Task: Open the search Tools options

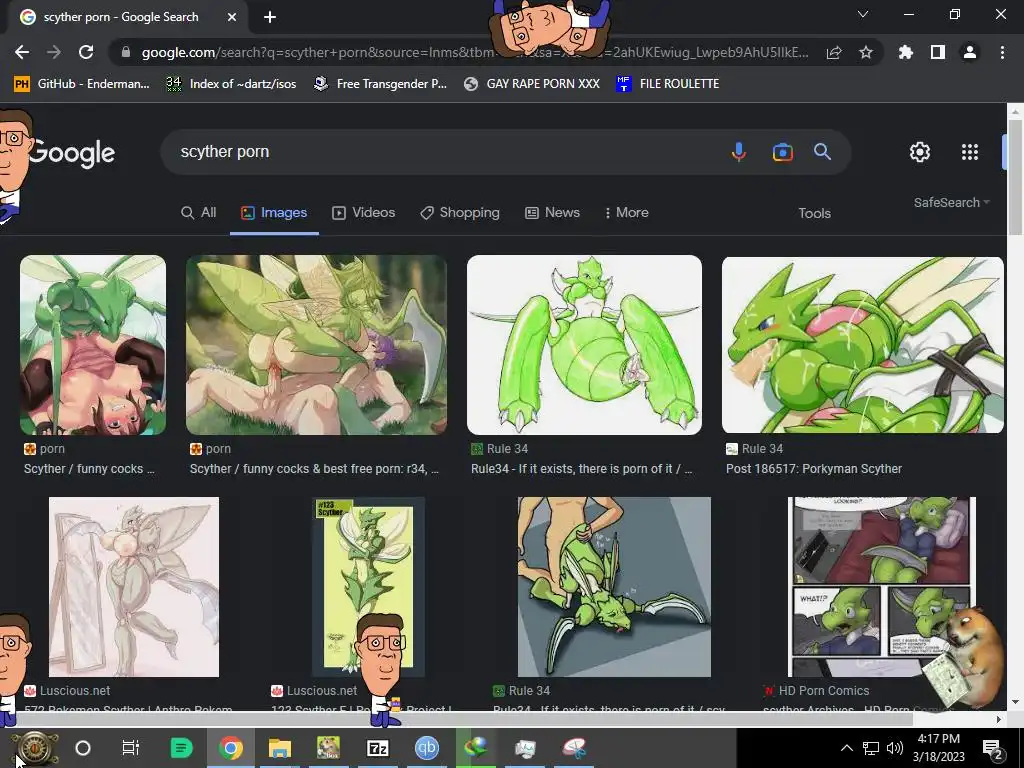Action: [814, 214]
